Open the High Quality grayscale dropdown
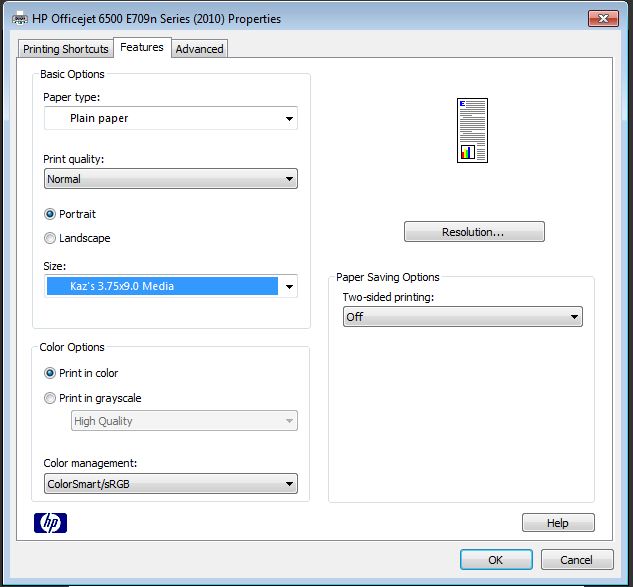Screen dimensions: 633x587 pos(184,421)
